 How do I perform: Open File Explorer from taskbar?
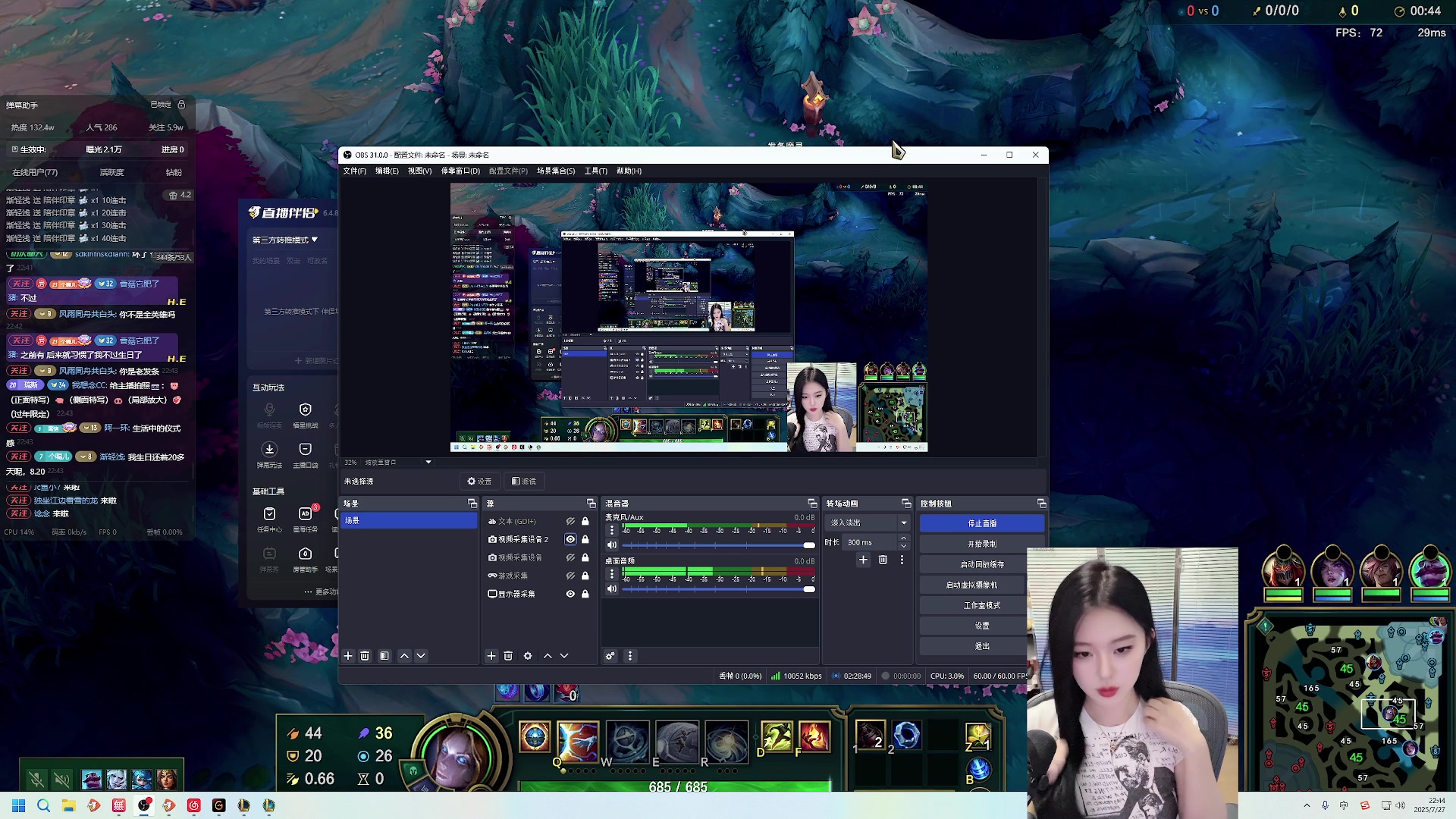(68, 805)
